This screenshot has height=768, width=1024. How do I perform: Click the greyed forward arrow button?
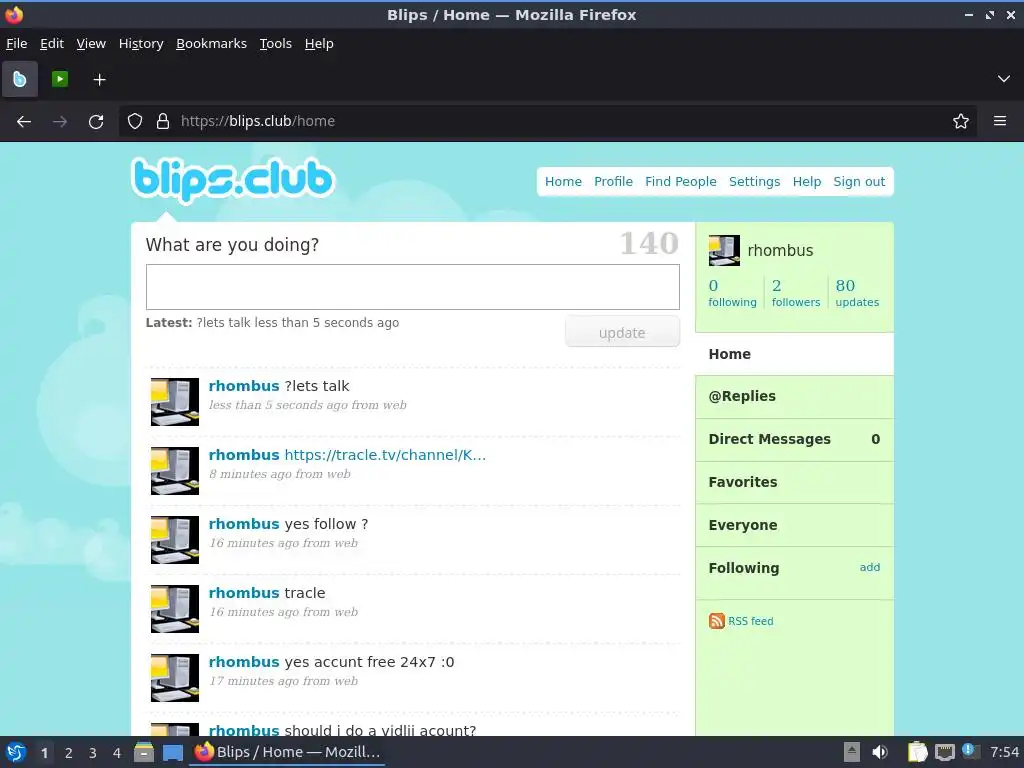pyautogui.click(x=60, y=121)
